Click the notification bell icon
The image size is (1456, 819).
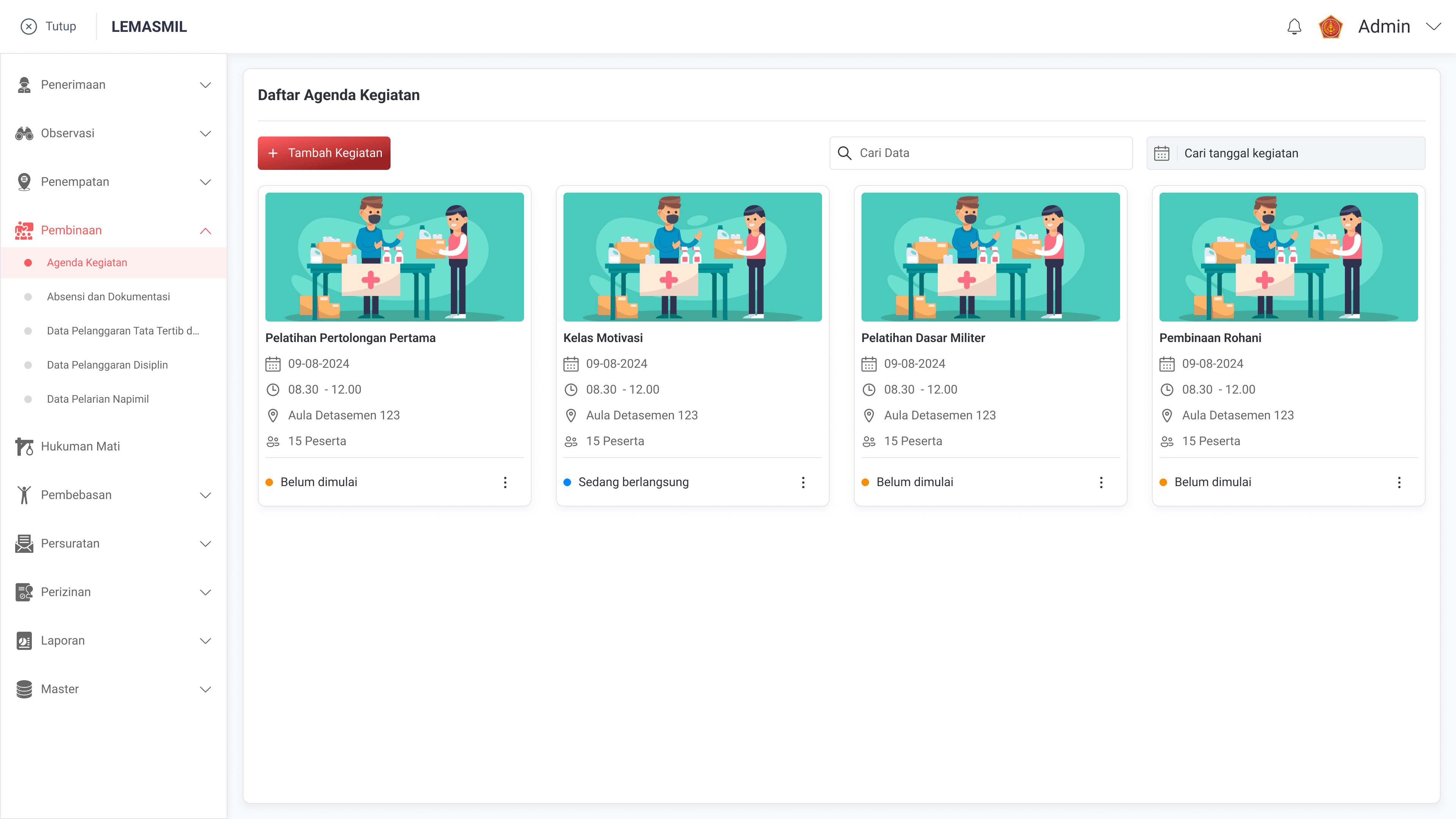pyautogui.click(x=1294, y=27)
